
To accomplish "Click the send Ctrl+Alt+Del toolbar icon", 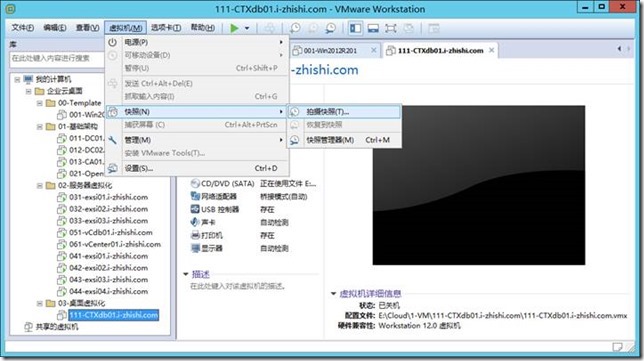I will 270,28.
